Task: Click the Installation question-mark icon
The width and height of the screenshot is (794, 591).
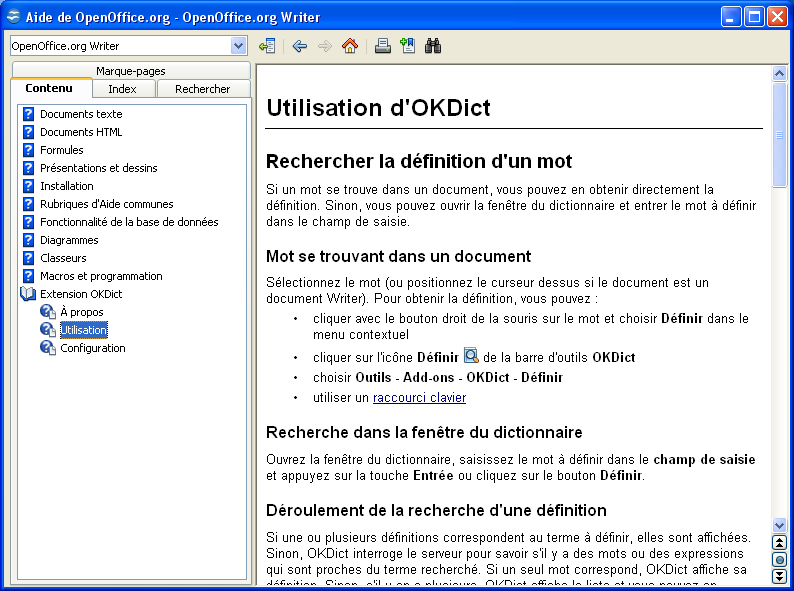Action: [29, 186]
